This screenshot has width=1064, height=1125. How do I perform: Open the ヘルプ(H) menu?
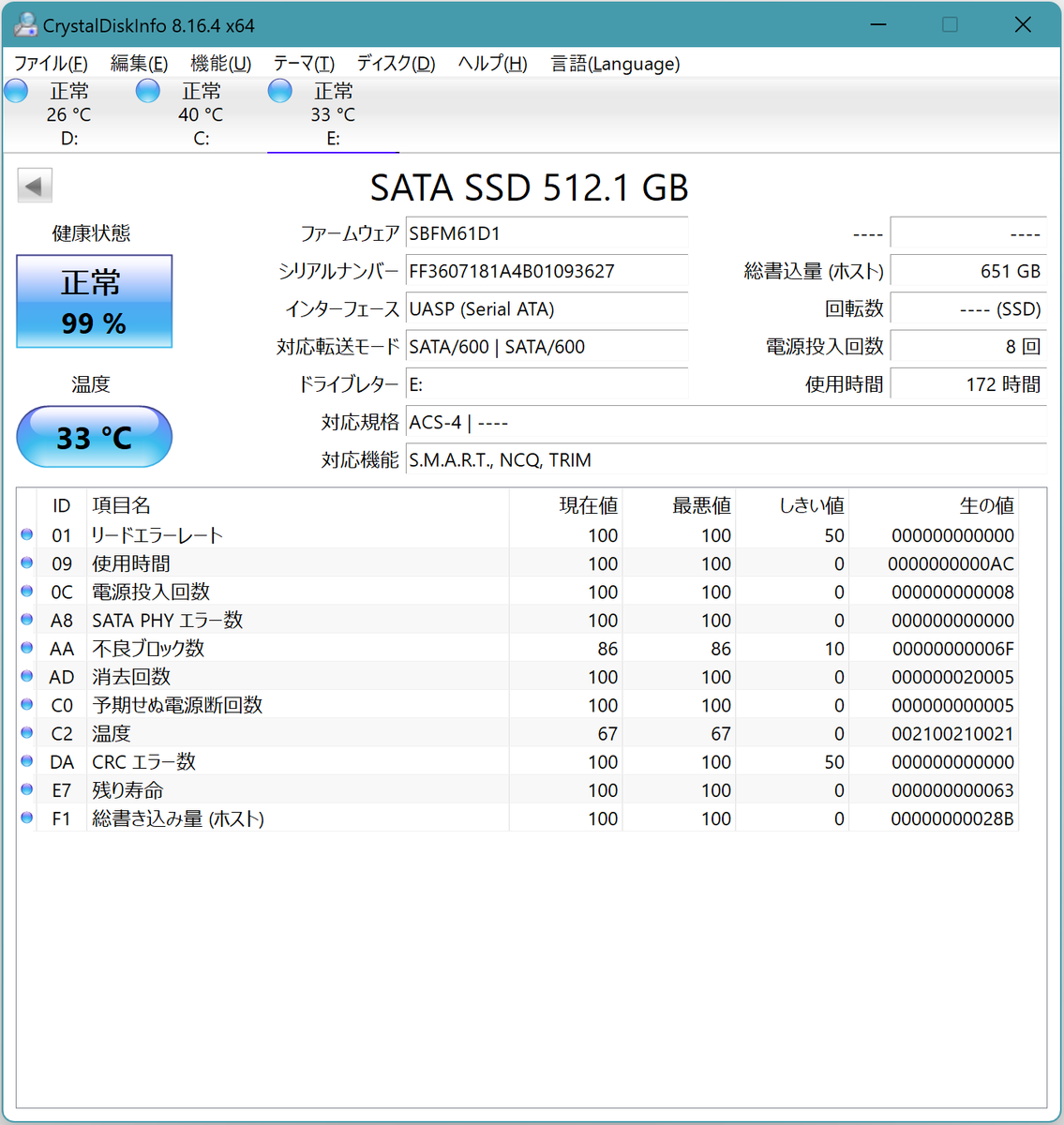pyautogui.click(x=492, y=64)
